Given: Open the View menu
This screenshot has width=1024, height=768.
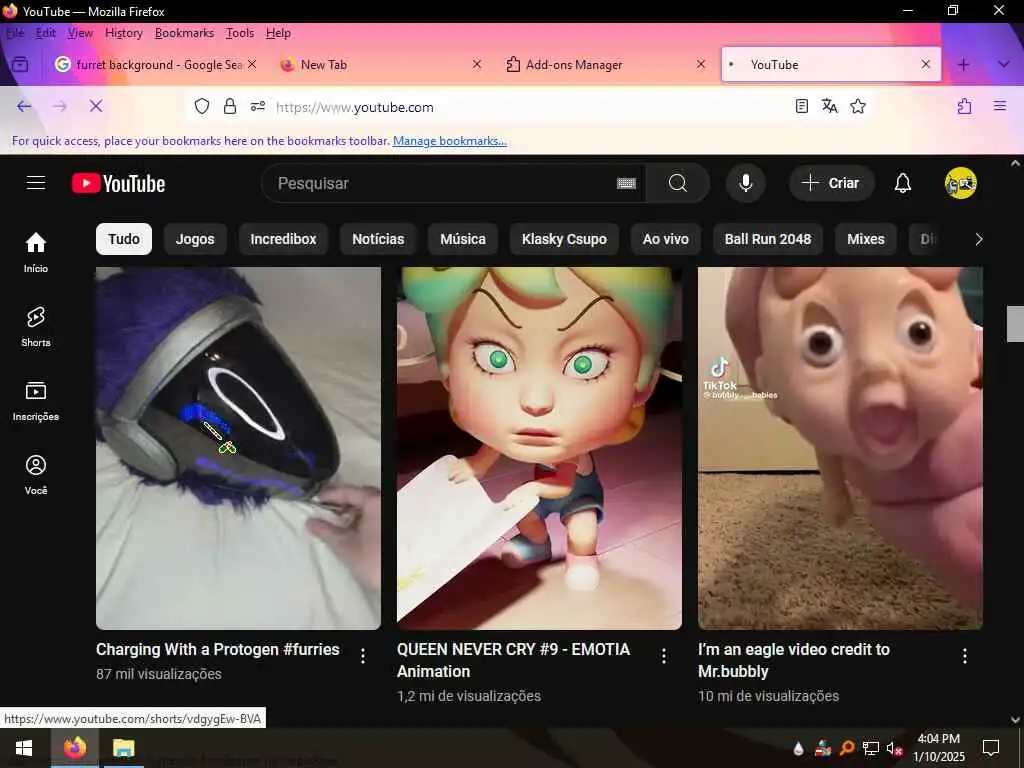Looking at the screenshot, I should click(80, 33).
